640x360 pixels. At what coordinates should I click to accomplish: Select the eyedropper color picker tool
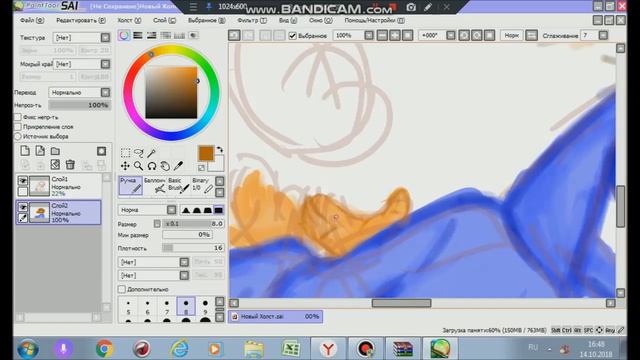pyautogui.click(x=178, y=166)
